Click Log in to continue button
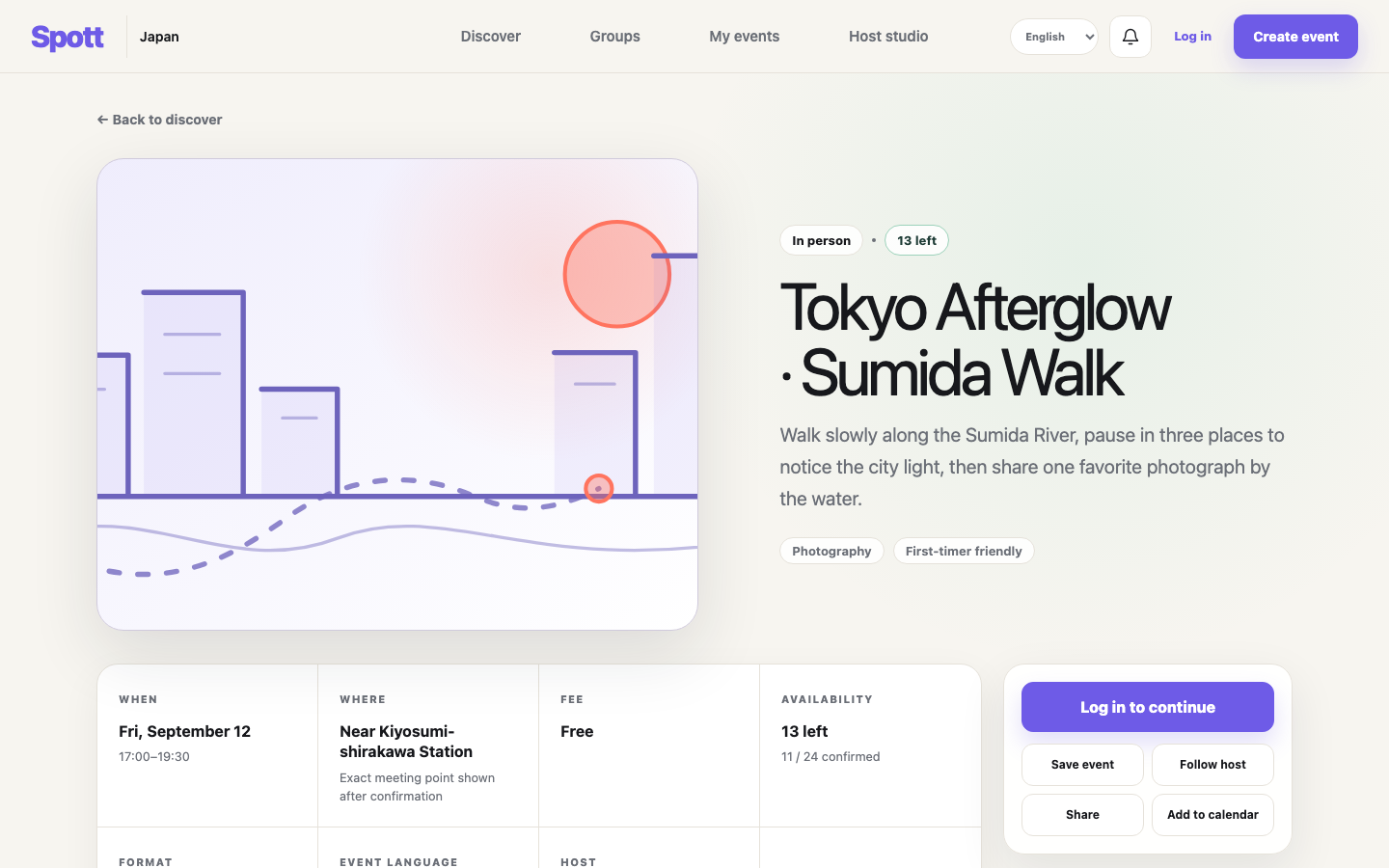Image resolution: width=1389 pixels, height=868 pixels. coord(1148,707)
